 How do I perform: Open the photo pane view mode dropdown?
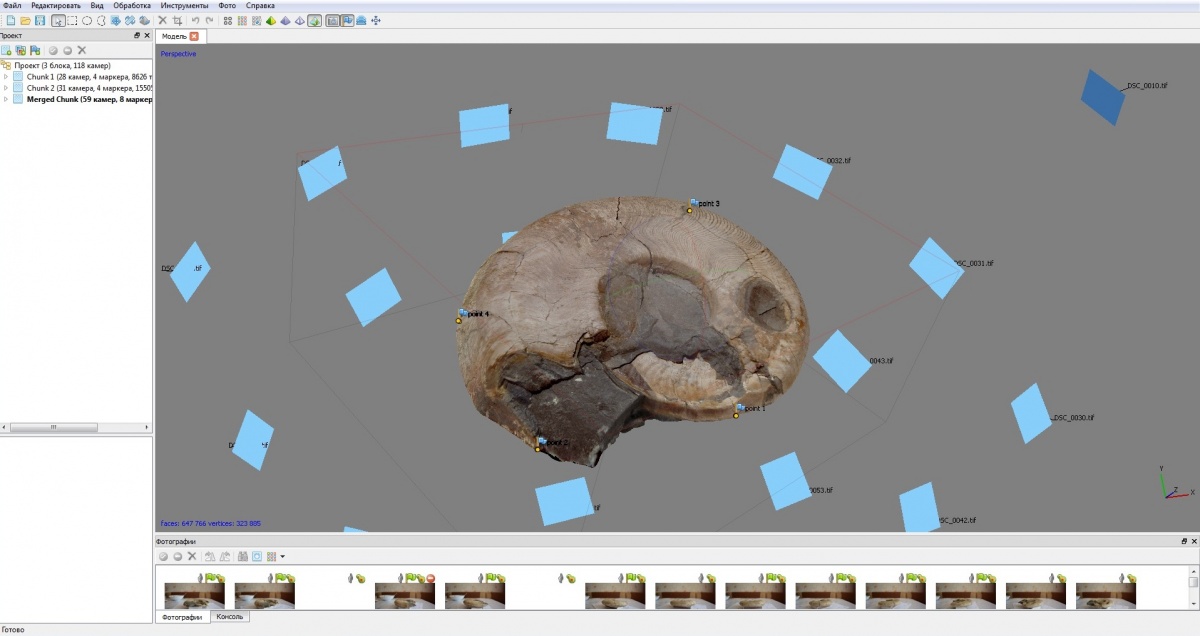coord(283,556)
